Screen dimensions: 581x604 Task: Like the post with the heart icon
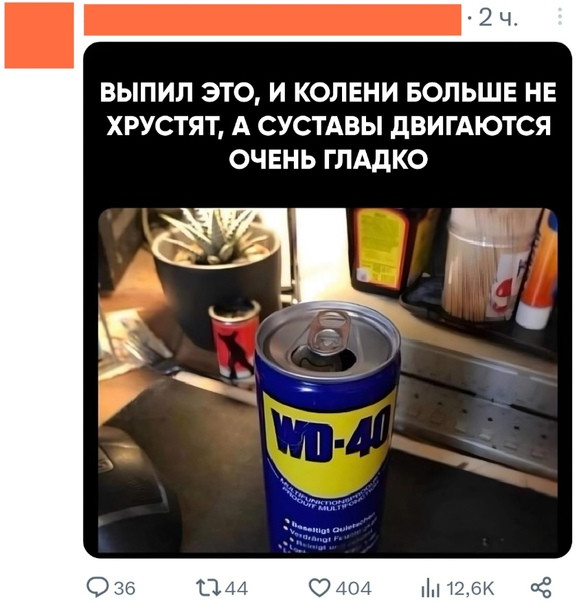pyautogui.click(x=320, y=588)
